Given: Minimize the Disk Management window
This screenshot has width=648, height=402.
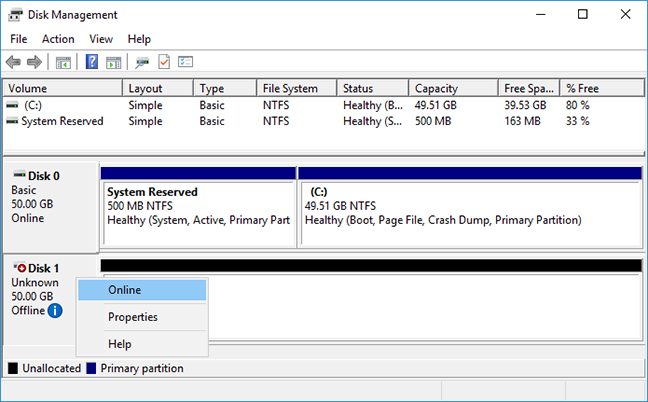Looking at the screenshot, I should (541, 14).
